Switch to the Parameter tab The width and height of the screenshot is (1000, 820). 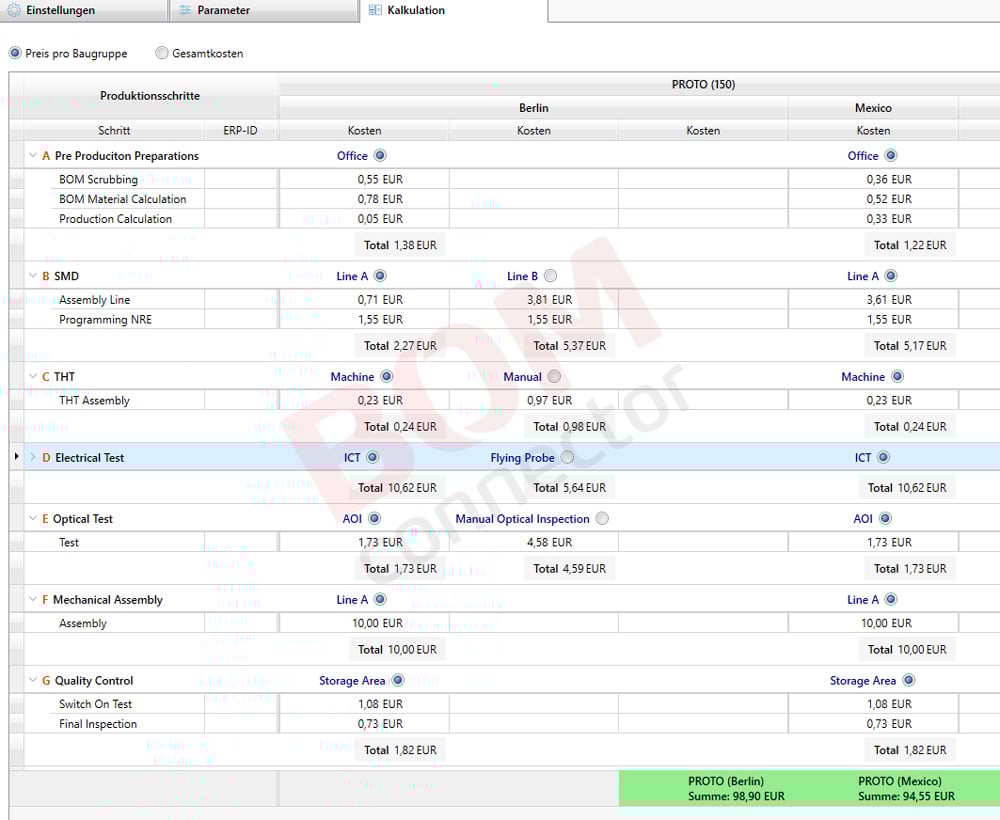point(220,11)
